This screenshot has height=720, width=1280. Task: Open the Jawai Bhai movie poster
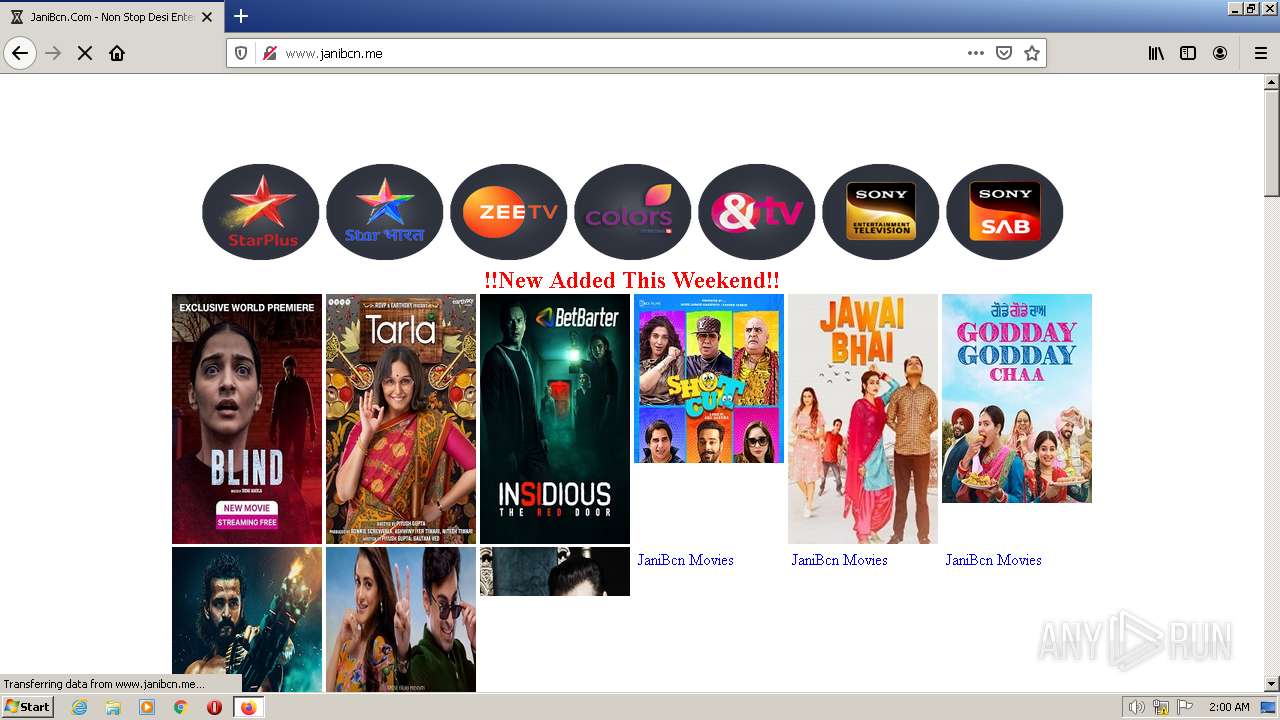click(x=863, y=419)
